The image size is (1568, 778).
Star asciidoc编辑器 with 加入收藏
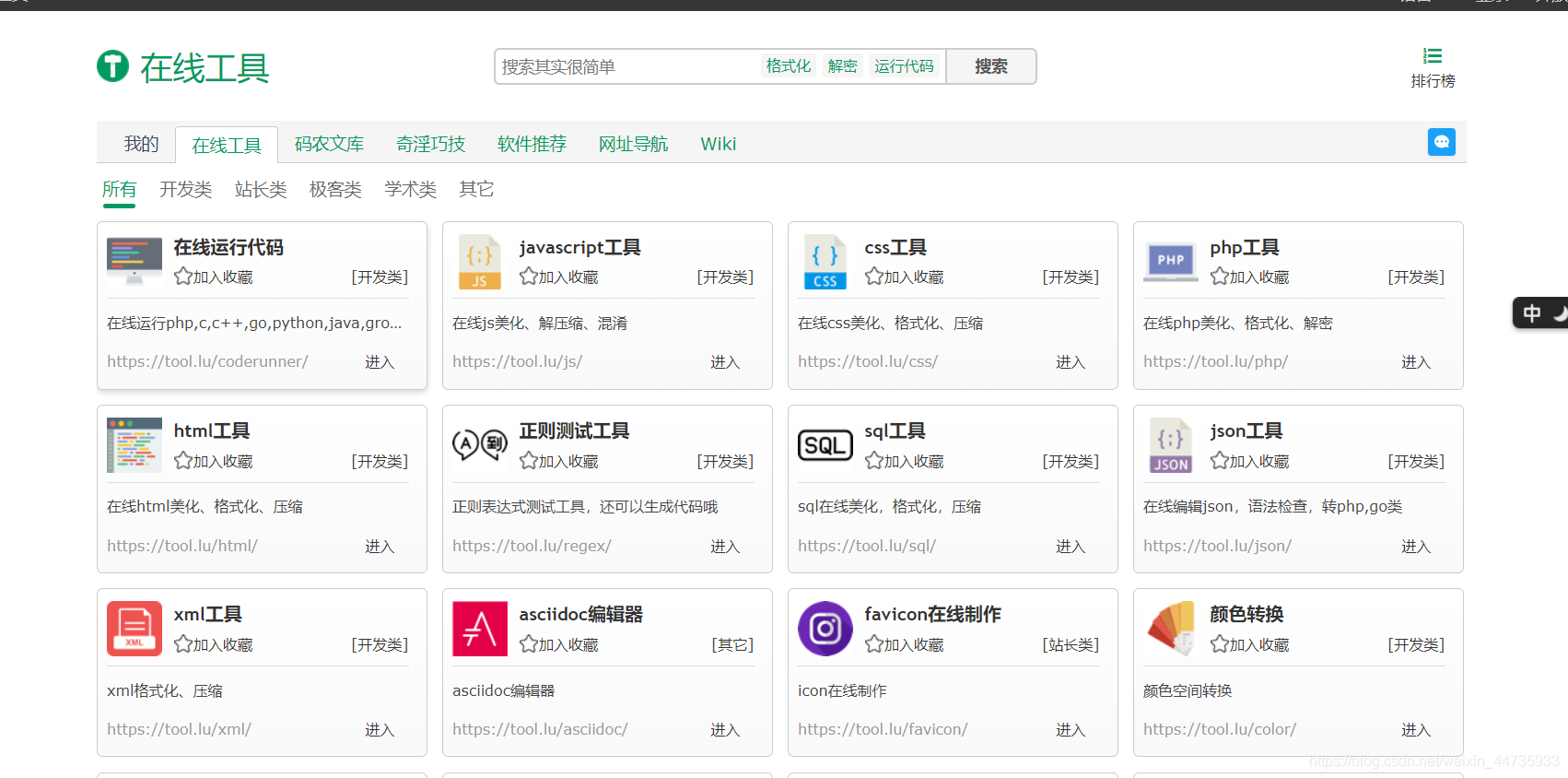pyautogui.click(x=559, y=644)
